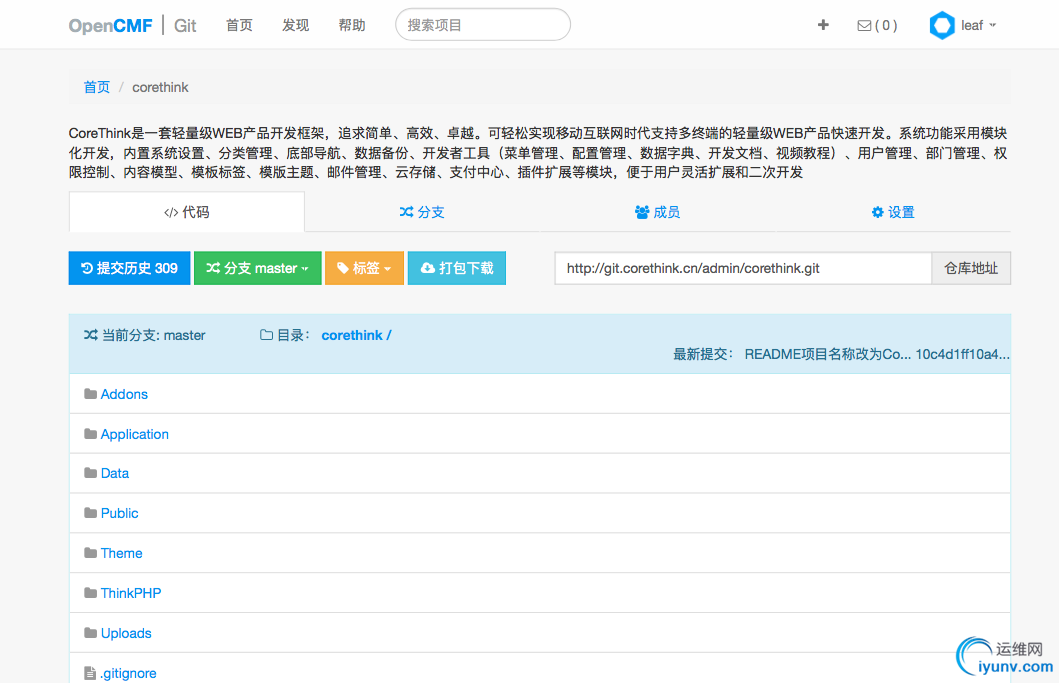Image resolution: width=1059 pixels, height=683 pixels.
Task: Click the .gitignore file icon
Action: pyautogui.click(x=90, y=673)
